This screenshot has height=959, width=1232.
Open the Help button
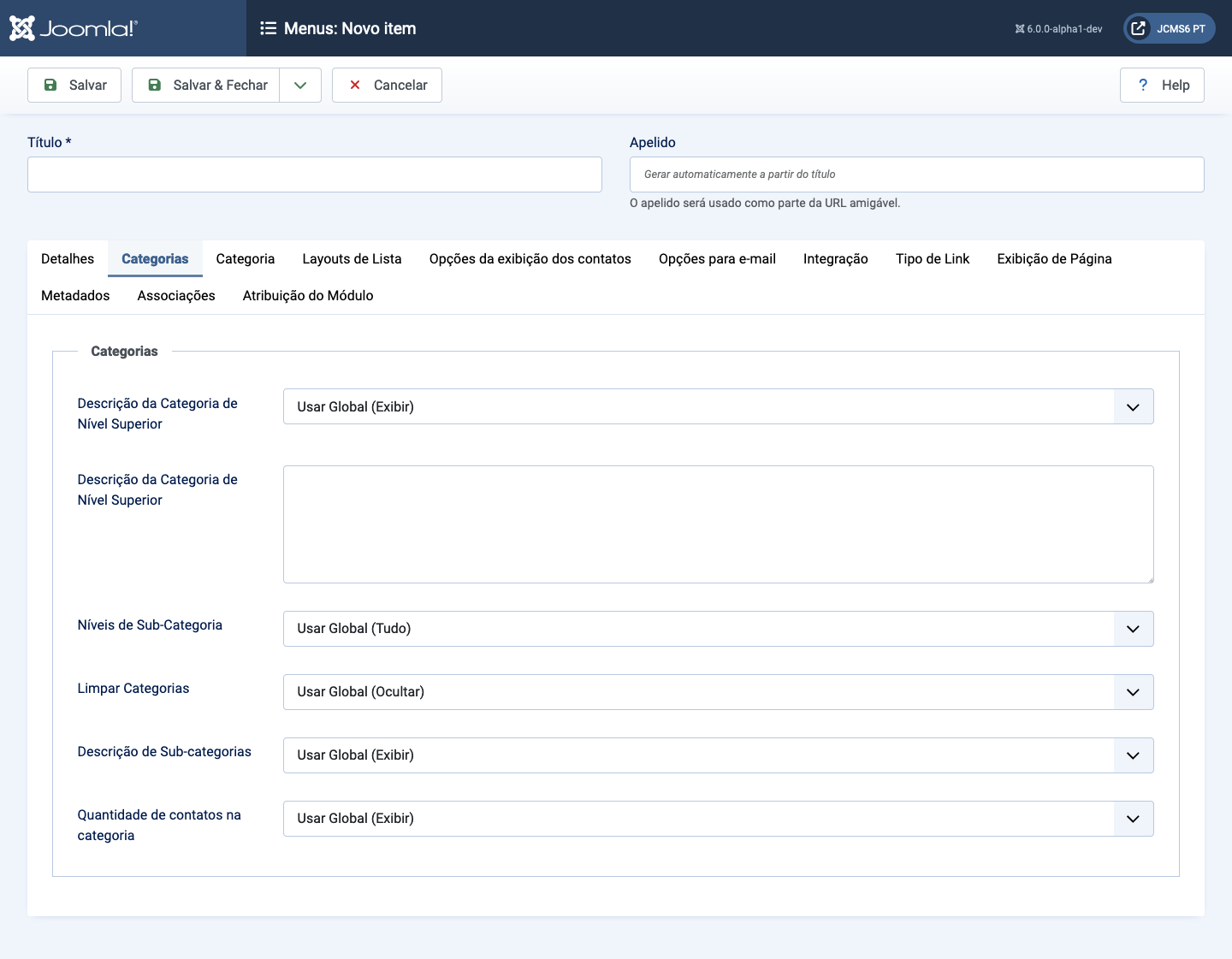coord(1162,85)
